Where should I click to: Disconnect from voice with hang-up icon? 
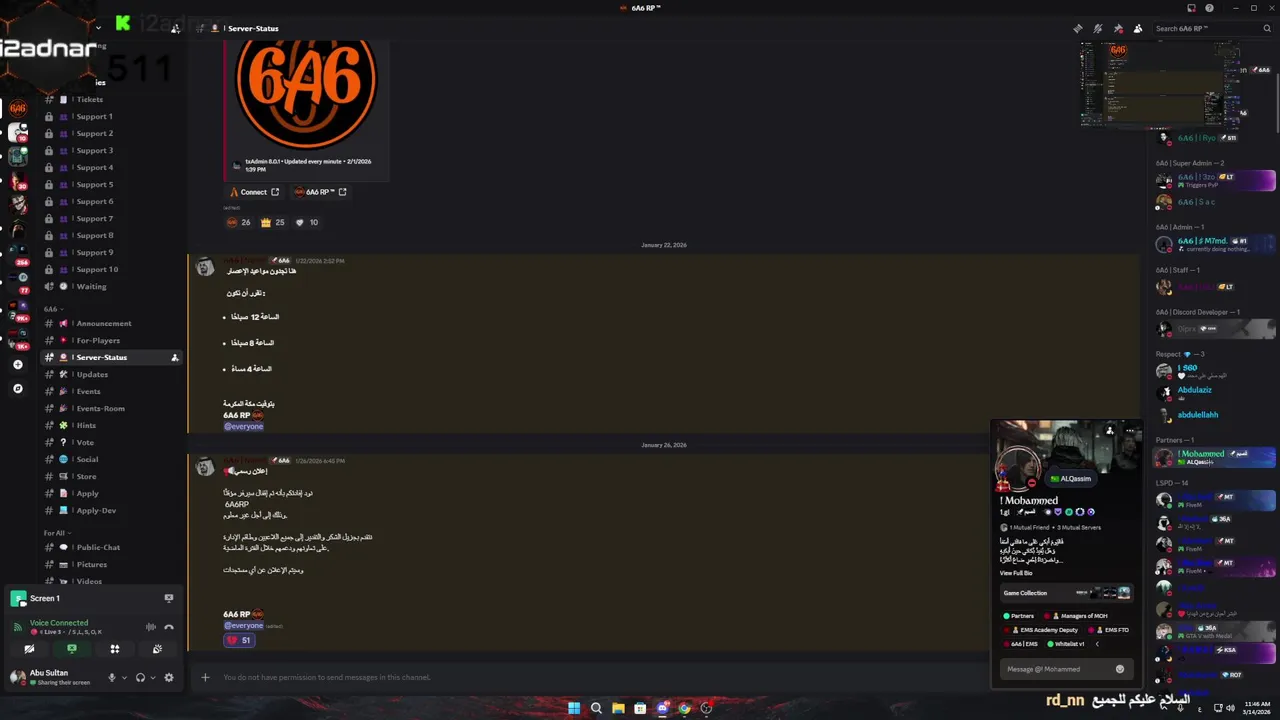tap(169, 627)
